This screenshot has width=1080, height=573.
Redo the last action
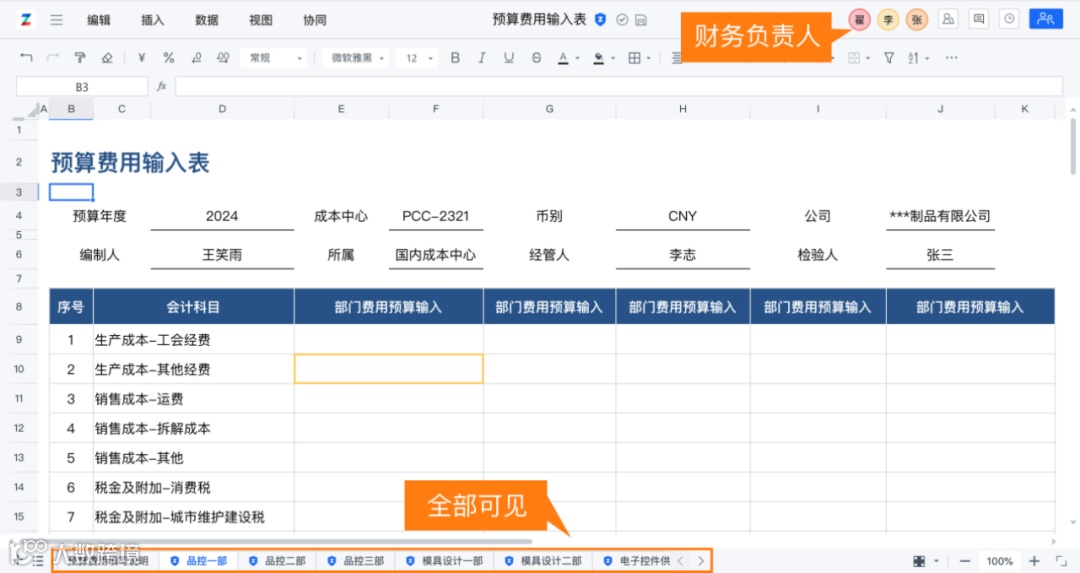tap(53, 58)
